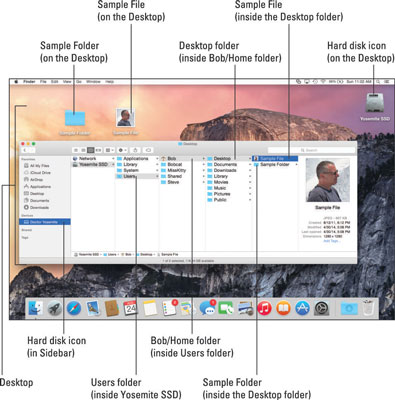Launch Launchpad rocket icon in Dock
The width and height of the screenshot is (395, 400).
55,308
